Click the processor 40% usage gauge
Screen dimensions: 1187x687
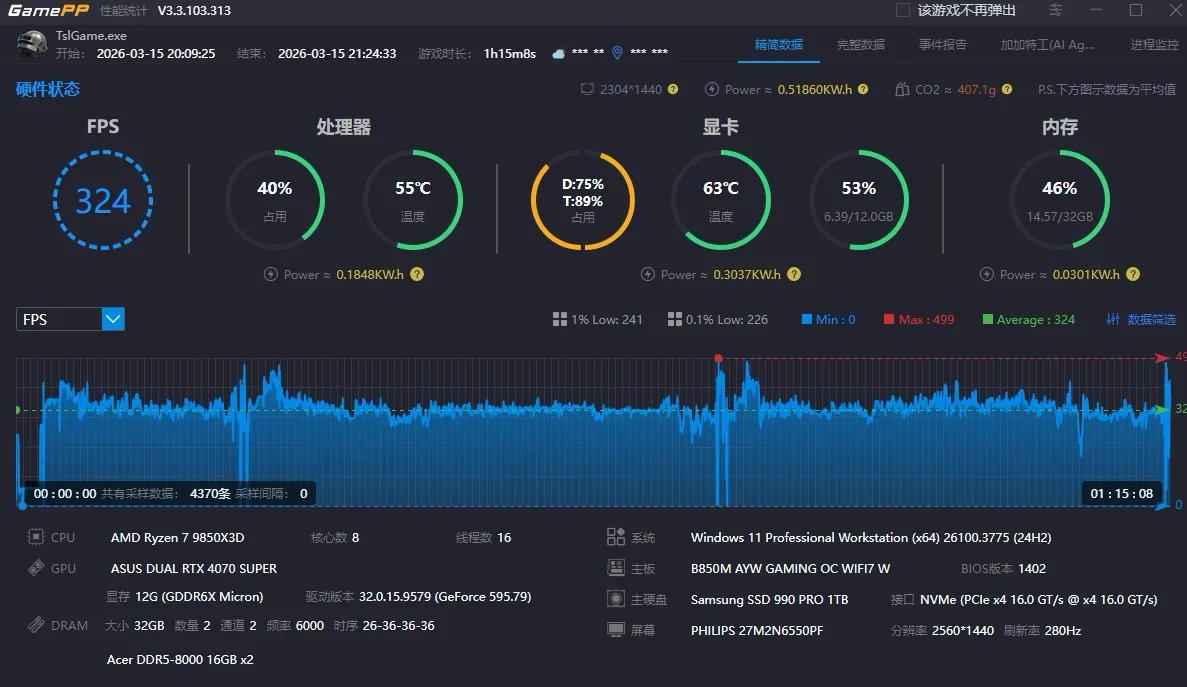[275, 200]
